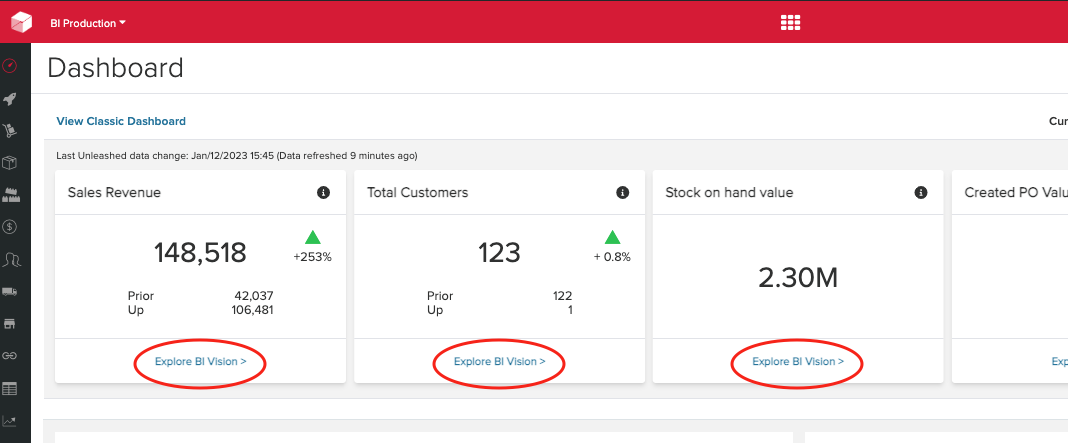The height and width of the screenshot is (443, 1068).
Task: Open the shipping truck sidebar icon
Action: 10,291
